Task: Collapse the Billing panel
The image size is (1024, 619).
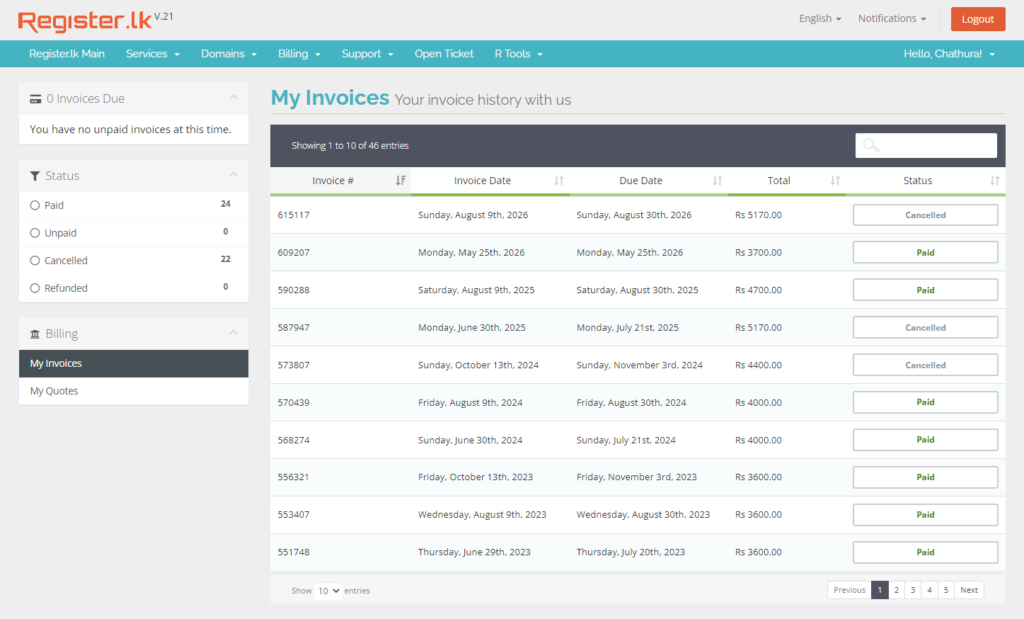Action: point(233,333)
